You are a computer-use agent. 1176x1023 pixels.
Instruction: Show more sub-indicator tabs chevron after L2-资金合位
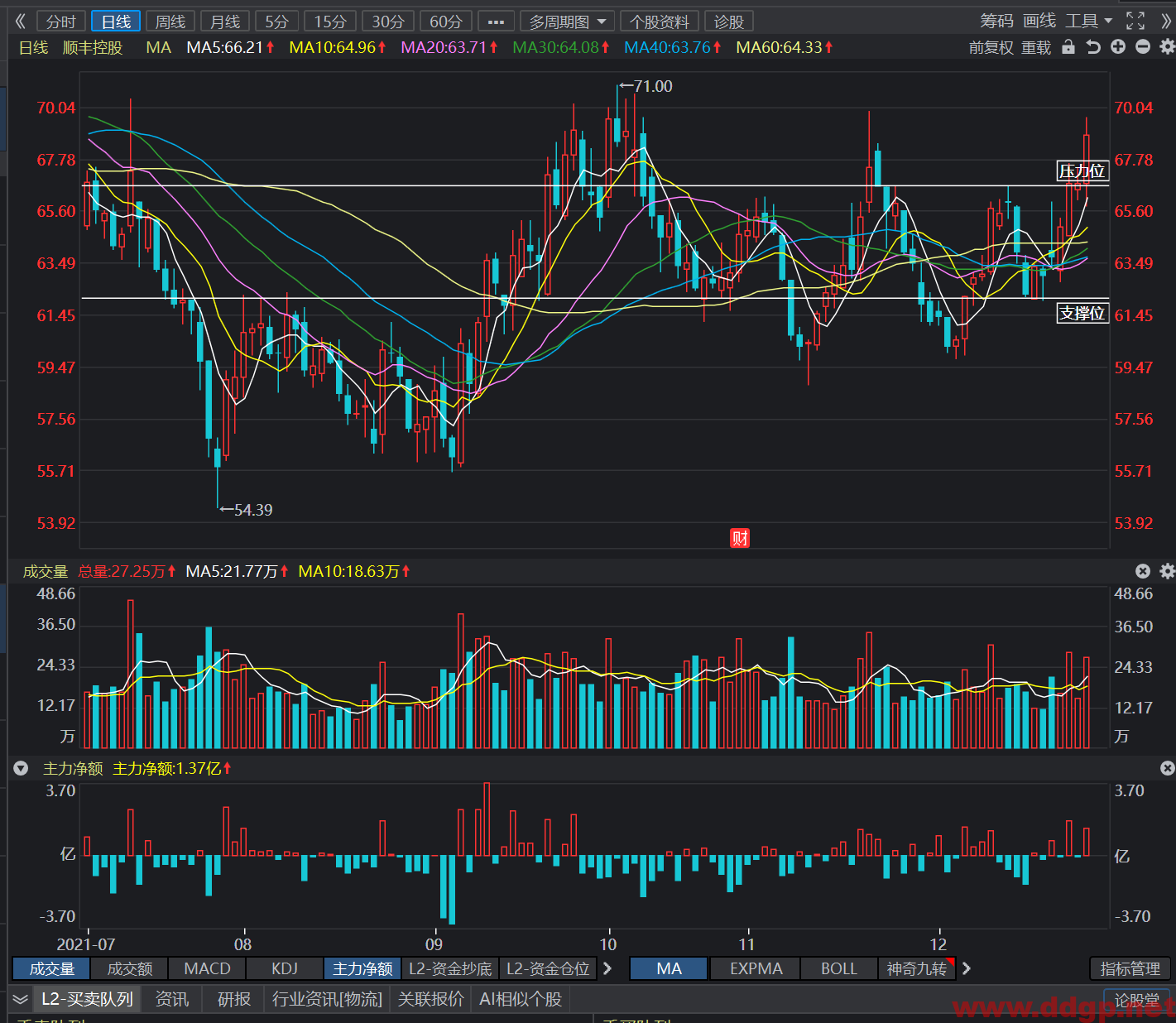point(607,968)
